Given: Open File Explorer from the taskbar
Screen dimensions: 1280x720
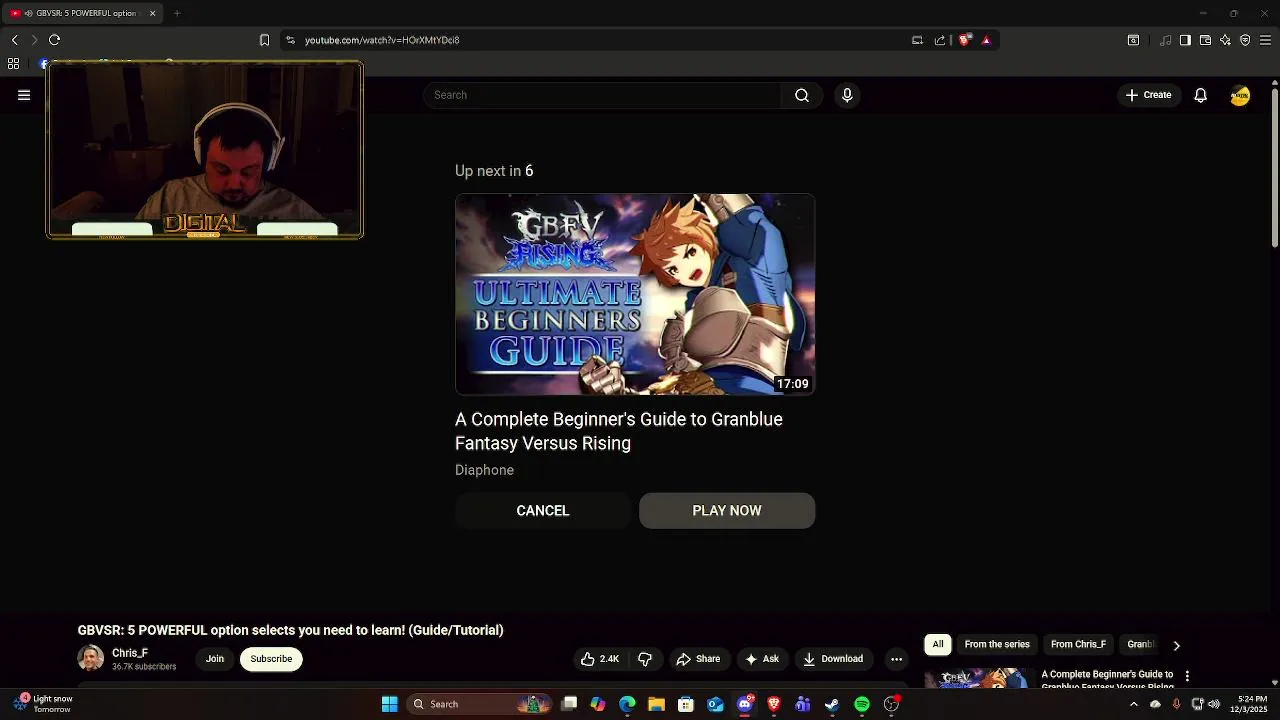Looking at the screenshot, I should 656,704.
